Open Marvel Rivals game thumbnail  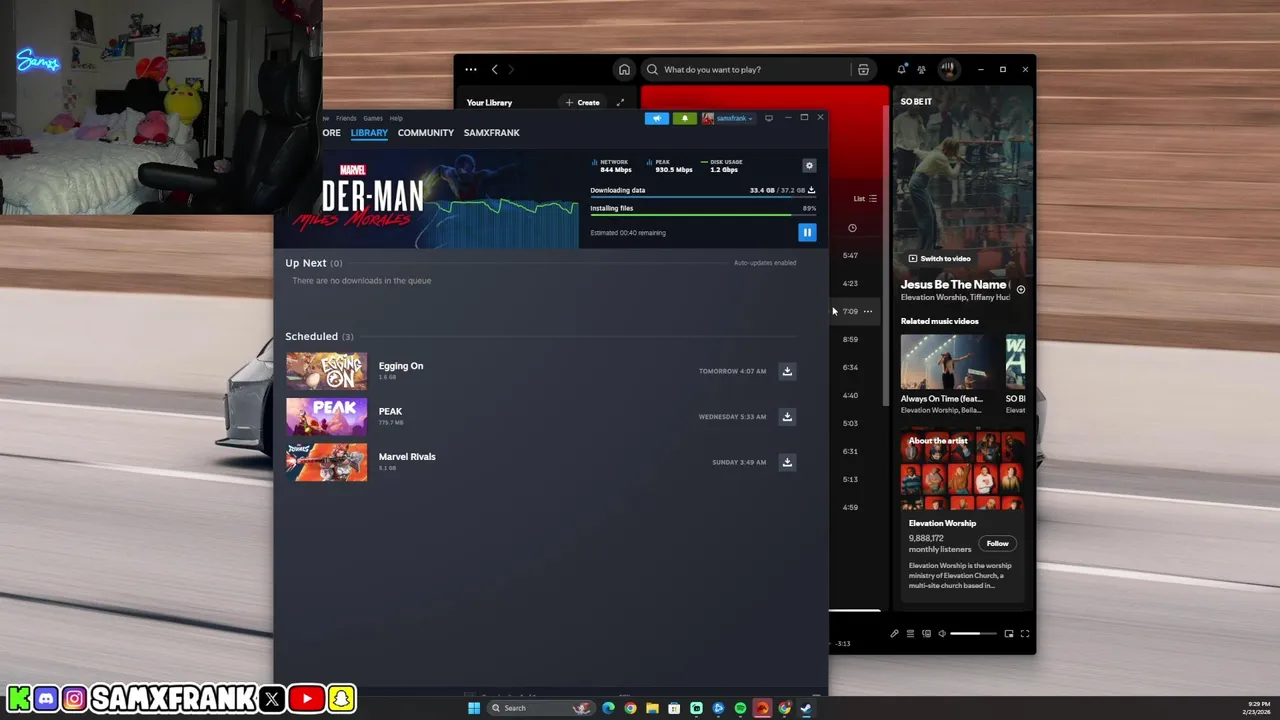[327, 462]
